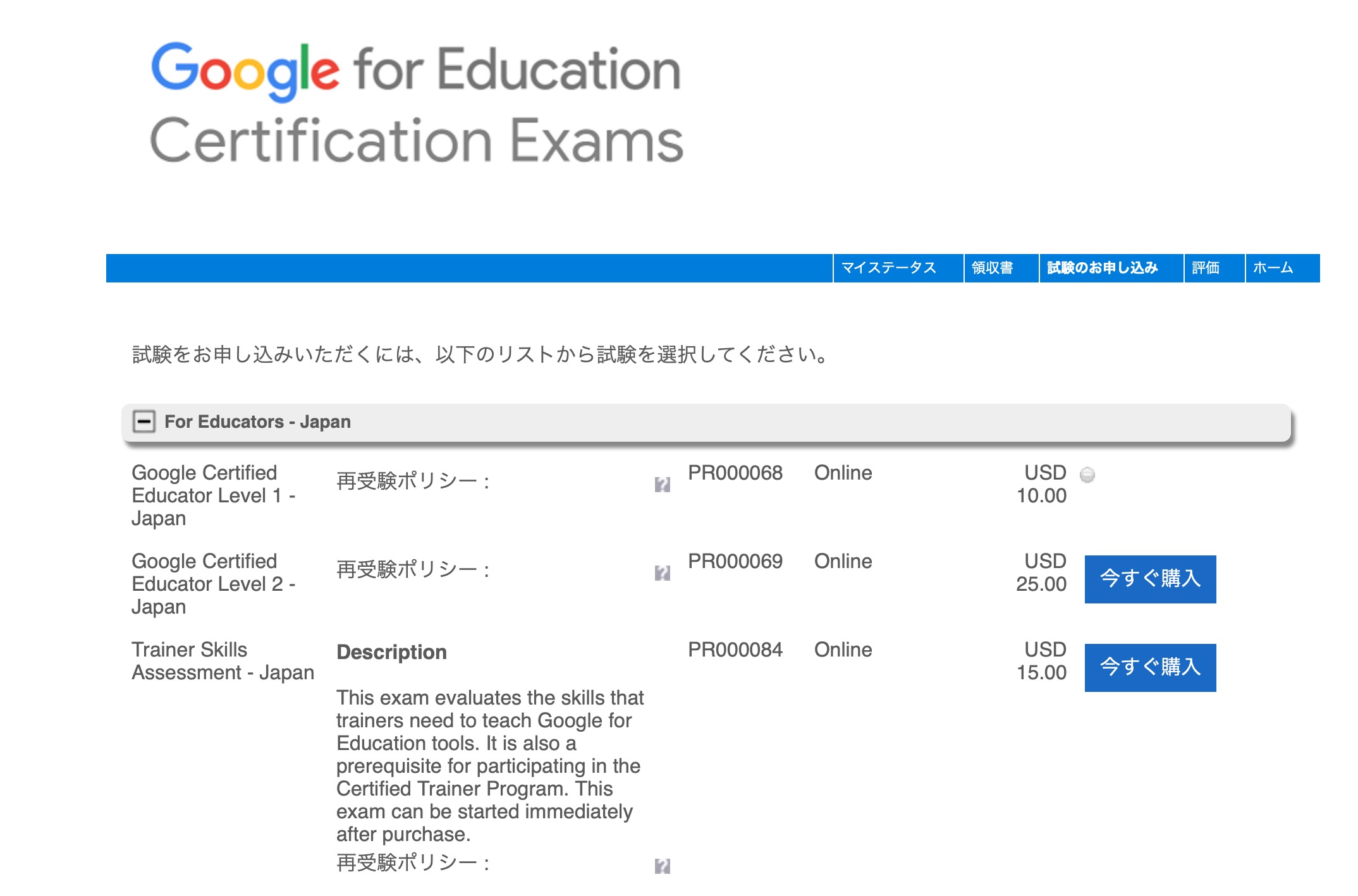Click the grey status indicator beside USD 10.00

tap(1087, 475)
